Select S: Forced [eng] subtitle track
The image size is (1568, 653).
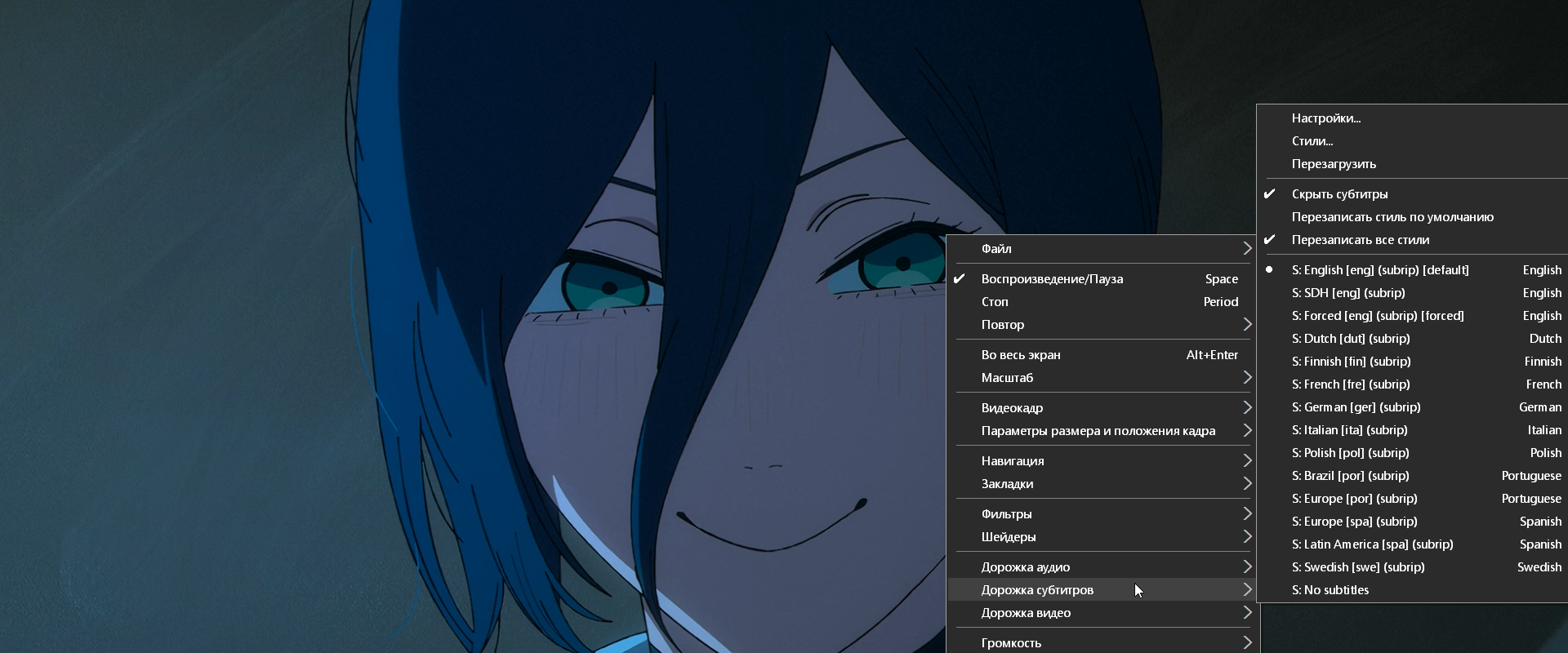(1413, 316)
